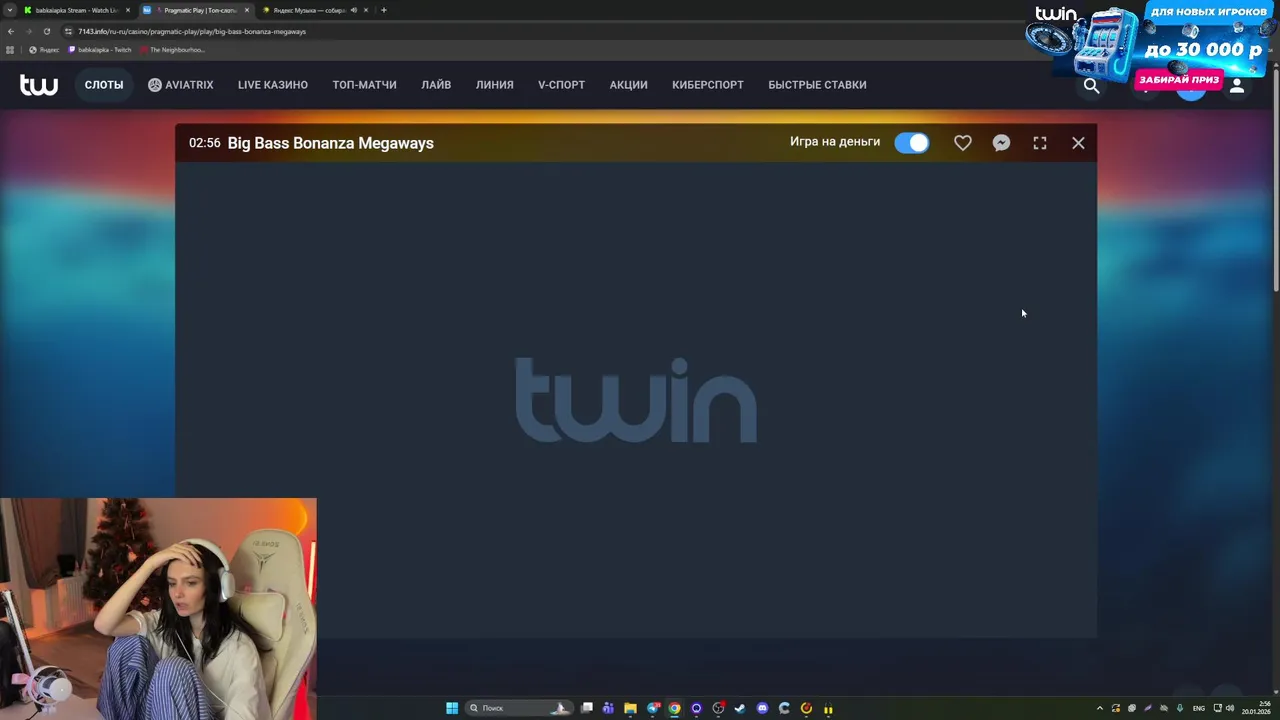Viewport: 1280px width, 720px height.
Task: Open a new browser tab
Action: pos(384,10)
